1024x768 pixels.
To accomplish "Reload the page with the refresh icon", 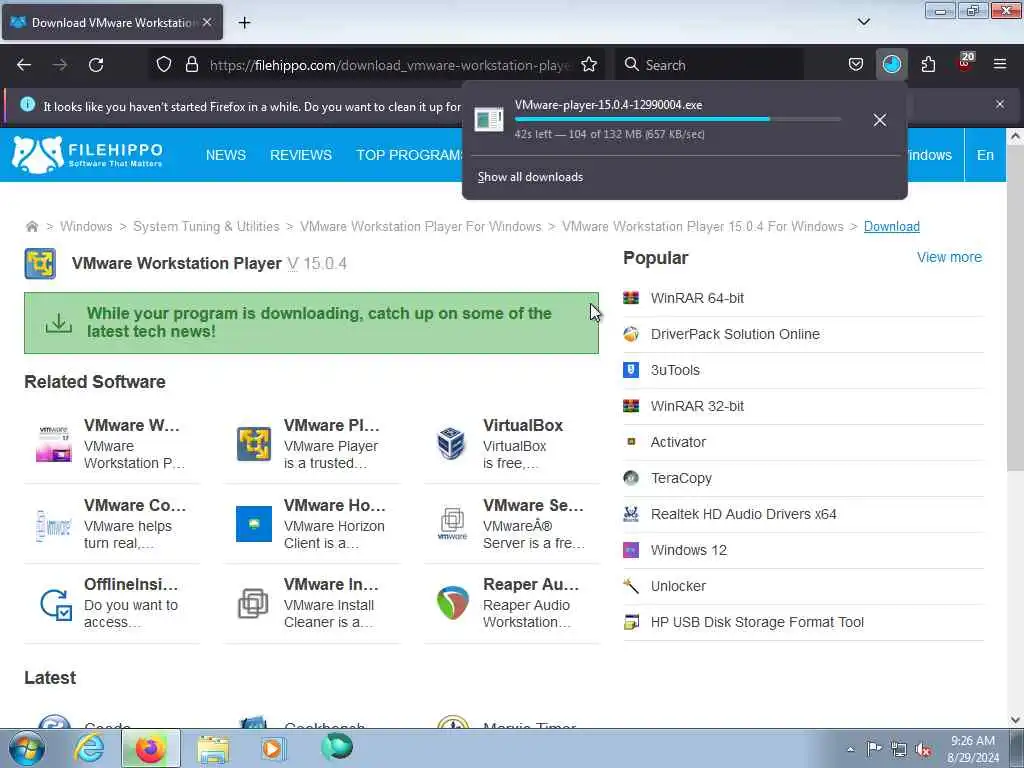I will [96, 65].
